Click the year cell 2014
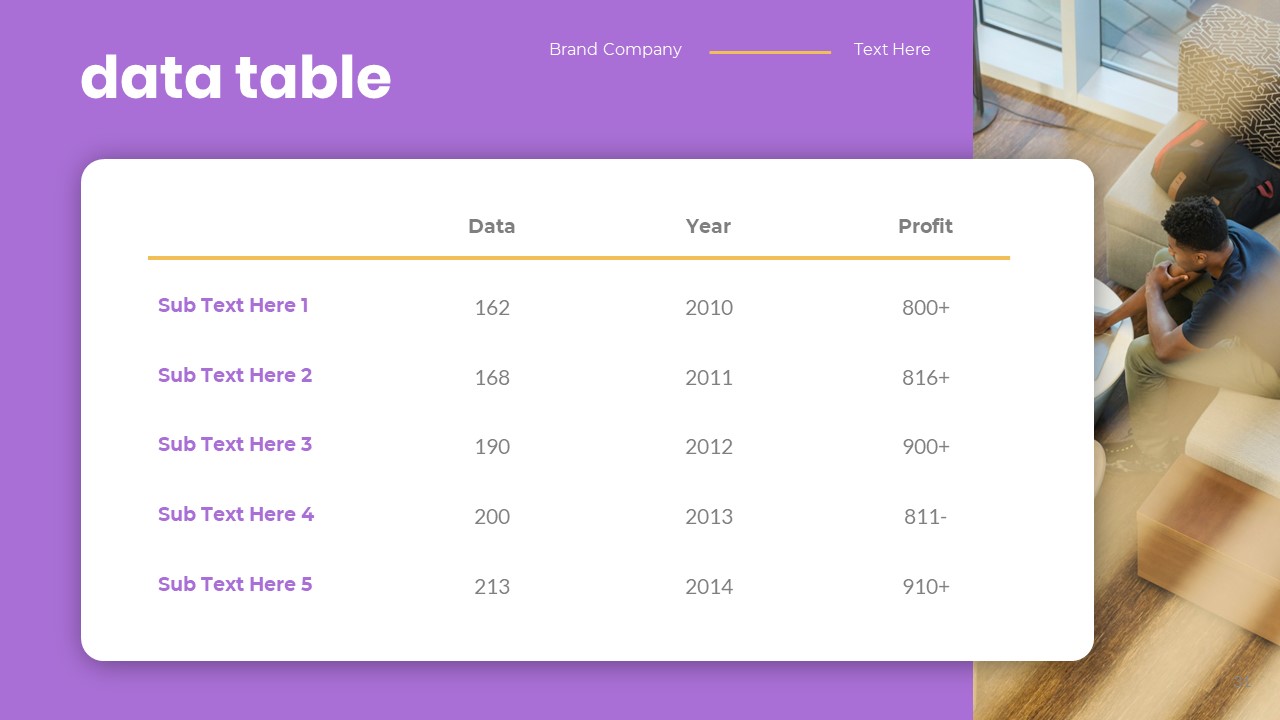 [x=709, y=587]
